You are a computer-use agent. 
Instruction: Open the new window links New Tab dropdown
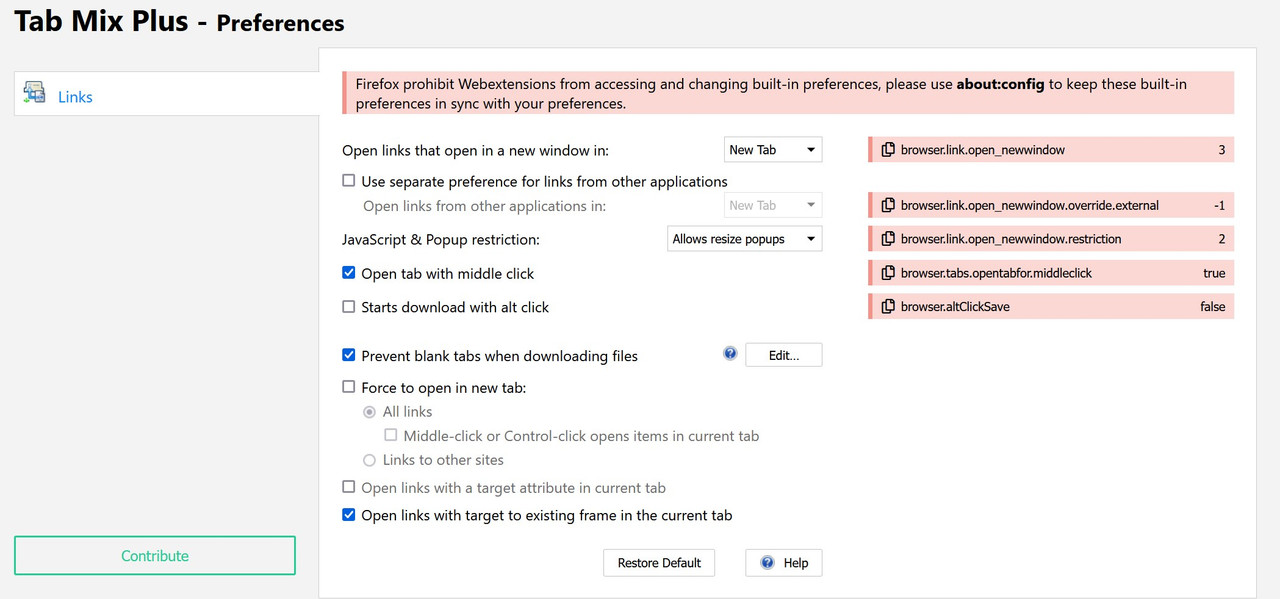[x=773, y=150]
